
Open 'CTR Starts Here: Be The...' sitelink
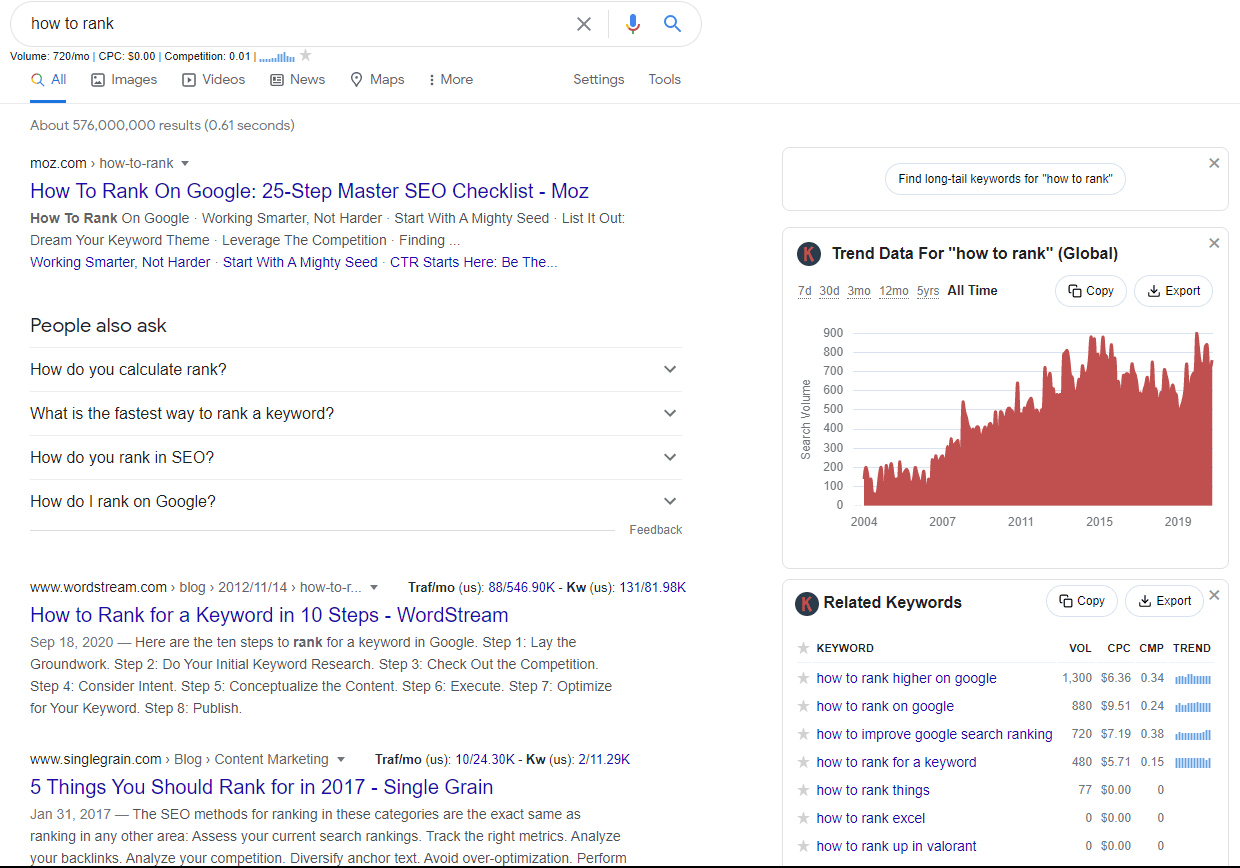click(x=474, y=262)
